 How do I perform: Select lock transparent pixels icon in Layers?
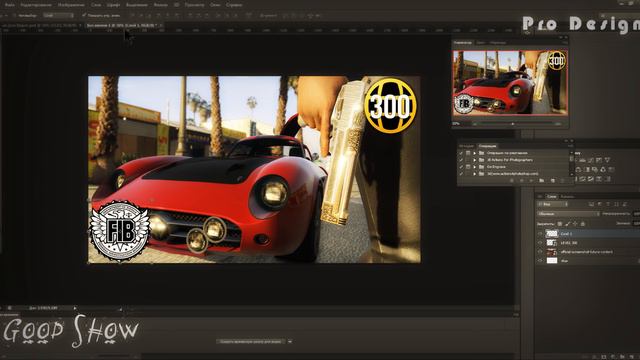560,224
